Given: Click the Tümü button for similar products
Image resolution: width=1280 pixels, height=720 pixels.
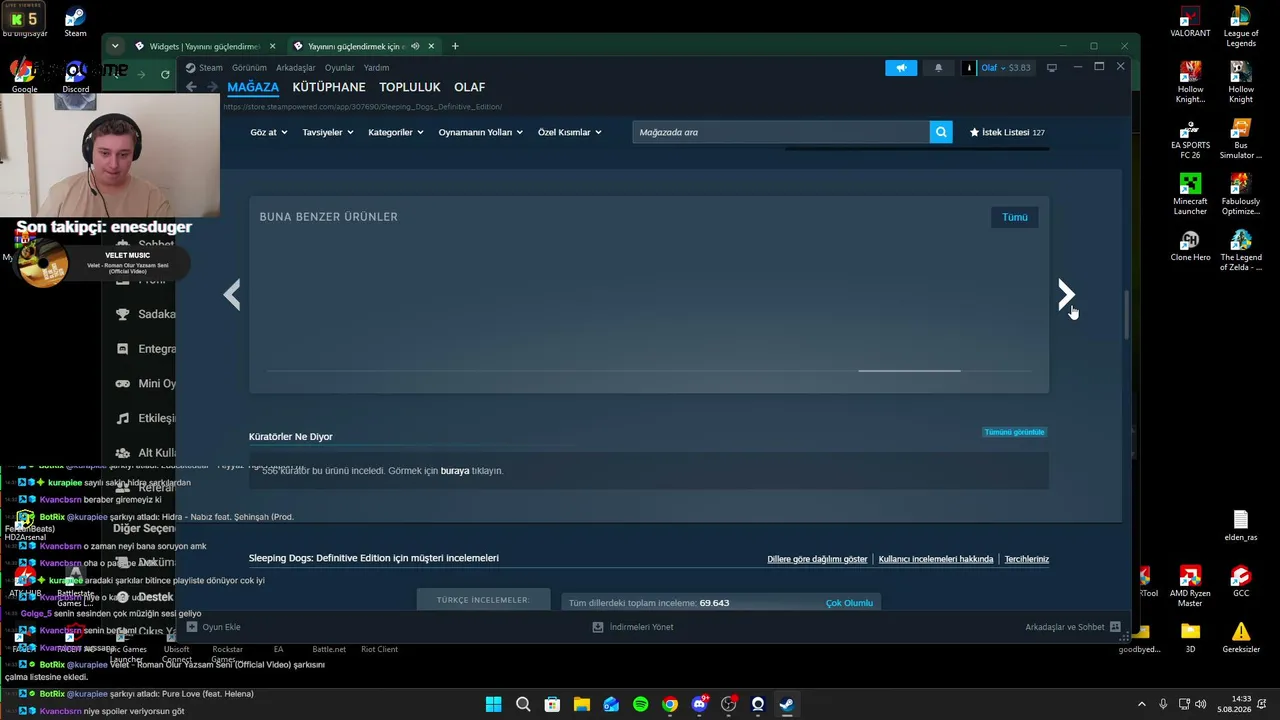Looking at the screenshot, I should [x=1015, y=217].
